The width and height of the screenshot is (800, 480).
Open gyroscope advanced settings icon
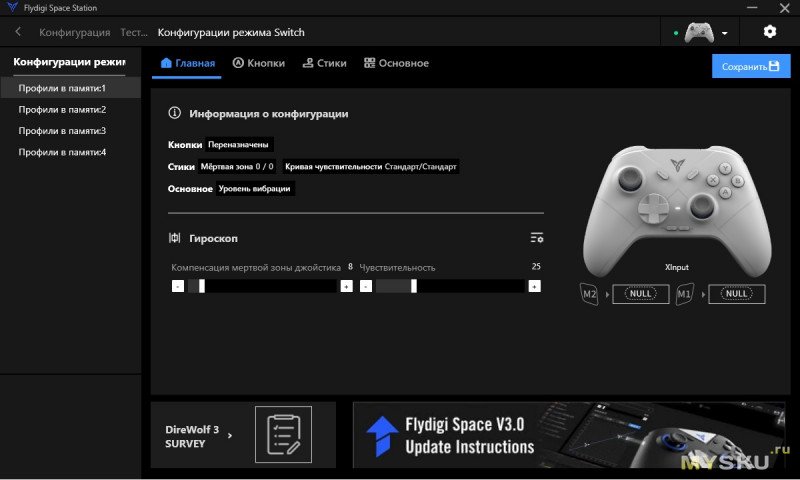tap(537, 238)
